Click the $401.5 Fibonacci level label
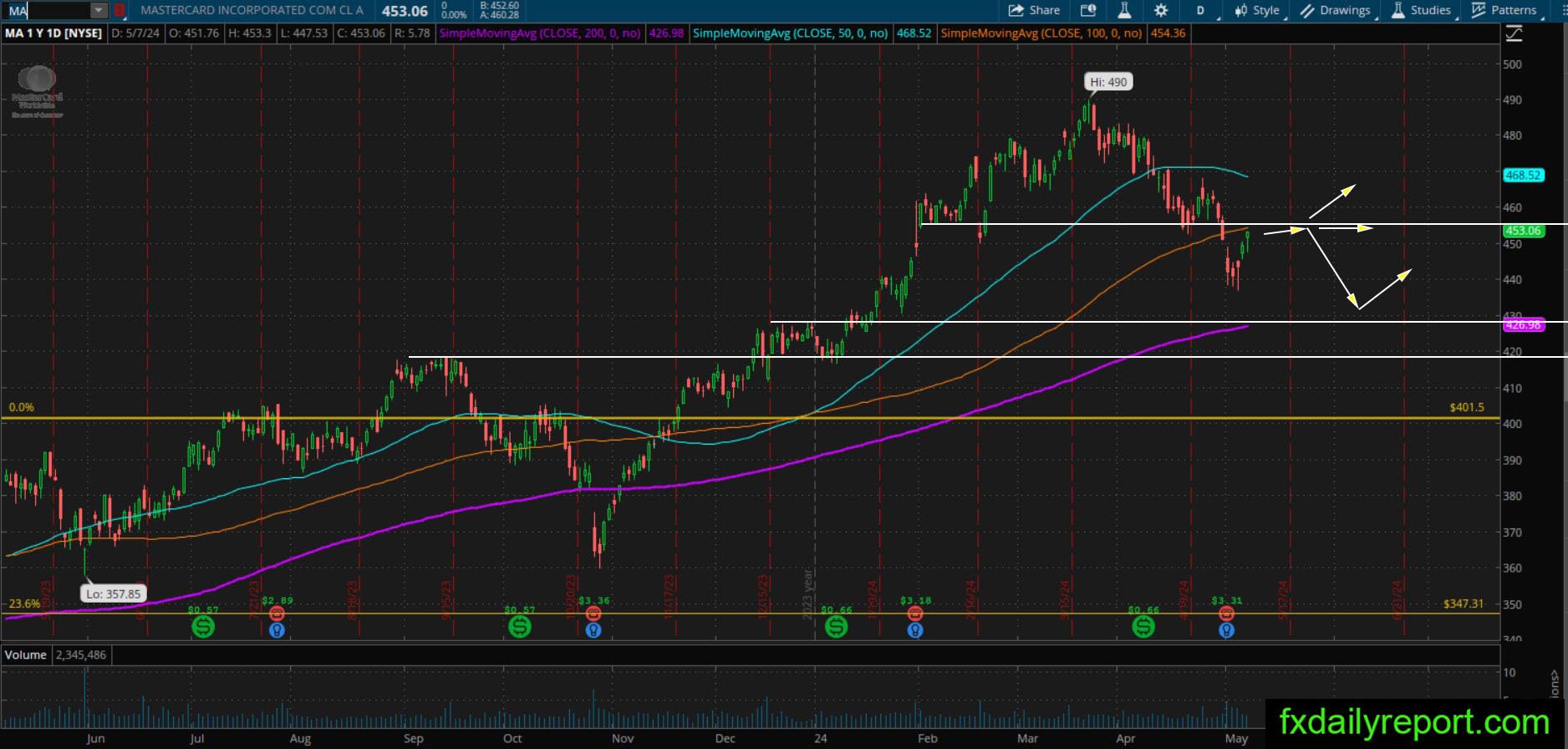This screenshot has width=1568, height=749. point(1467,407)
